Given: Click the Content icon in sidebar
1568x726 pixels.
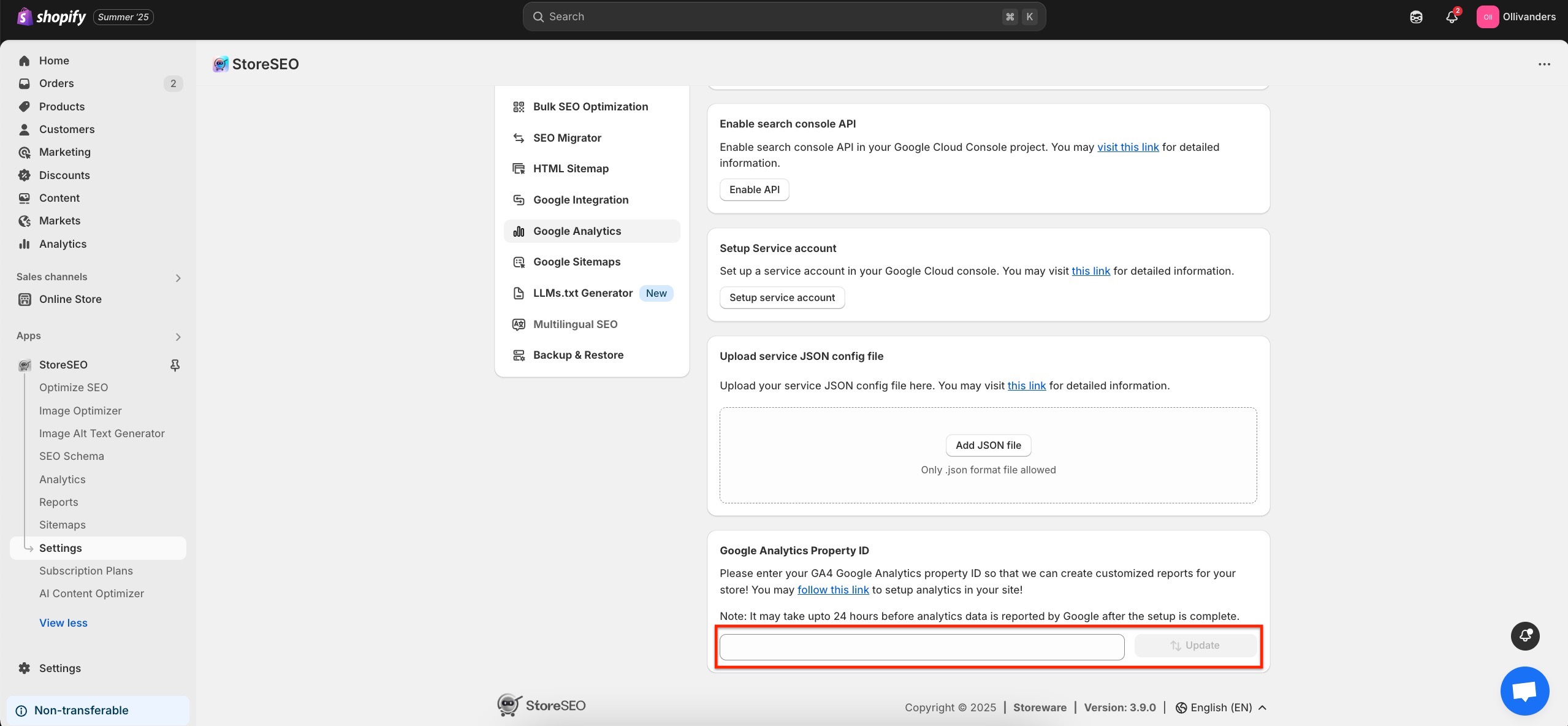Looking at the screenshot, I should click(25, 198).
